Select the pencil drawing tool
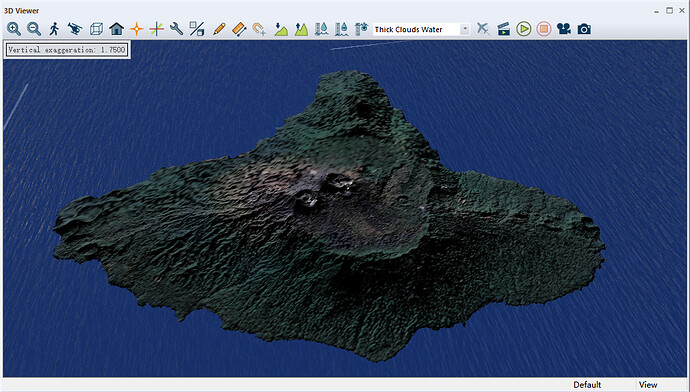 tap(219, 29)
